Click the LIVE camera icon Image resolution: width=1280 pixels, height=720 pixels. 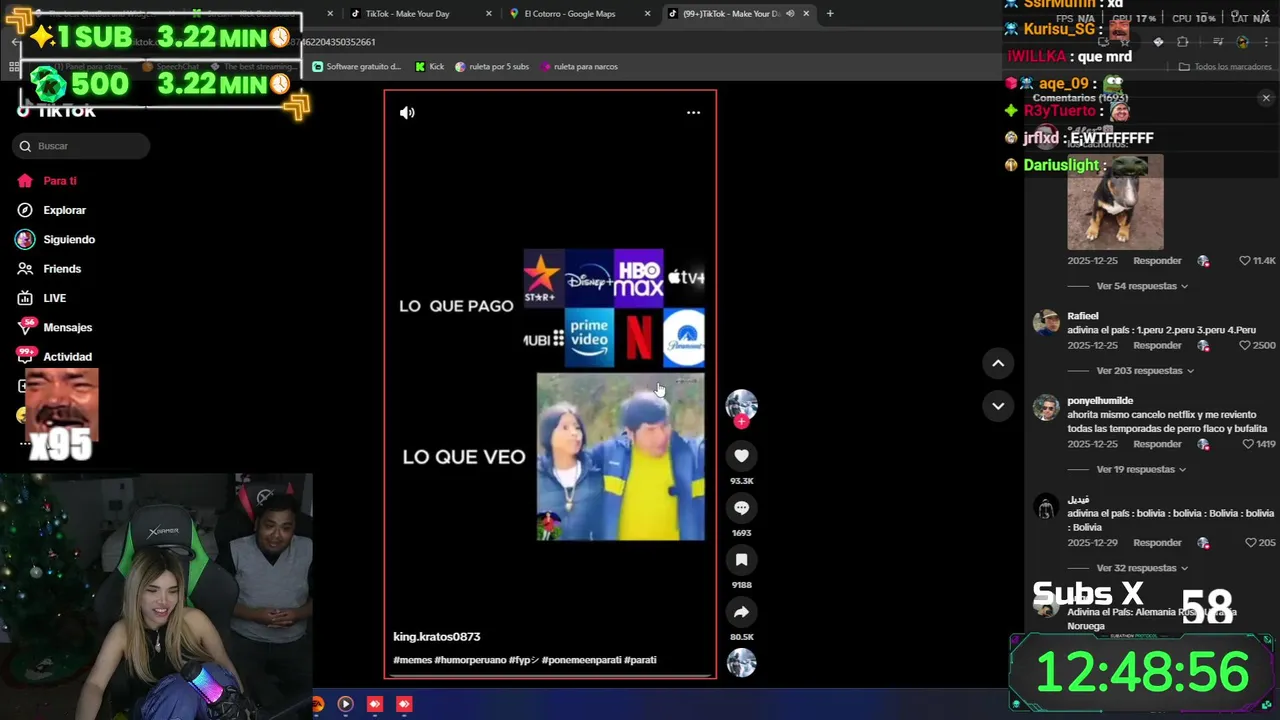[25, 298]
